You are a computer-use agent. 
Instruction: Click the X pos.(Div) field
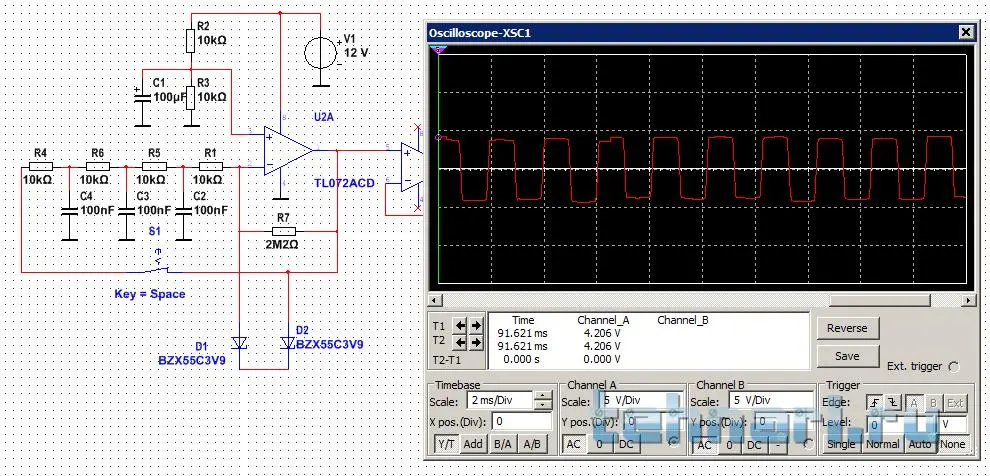(522, 422)
